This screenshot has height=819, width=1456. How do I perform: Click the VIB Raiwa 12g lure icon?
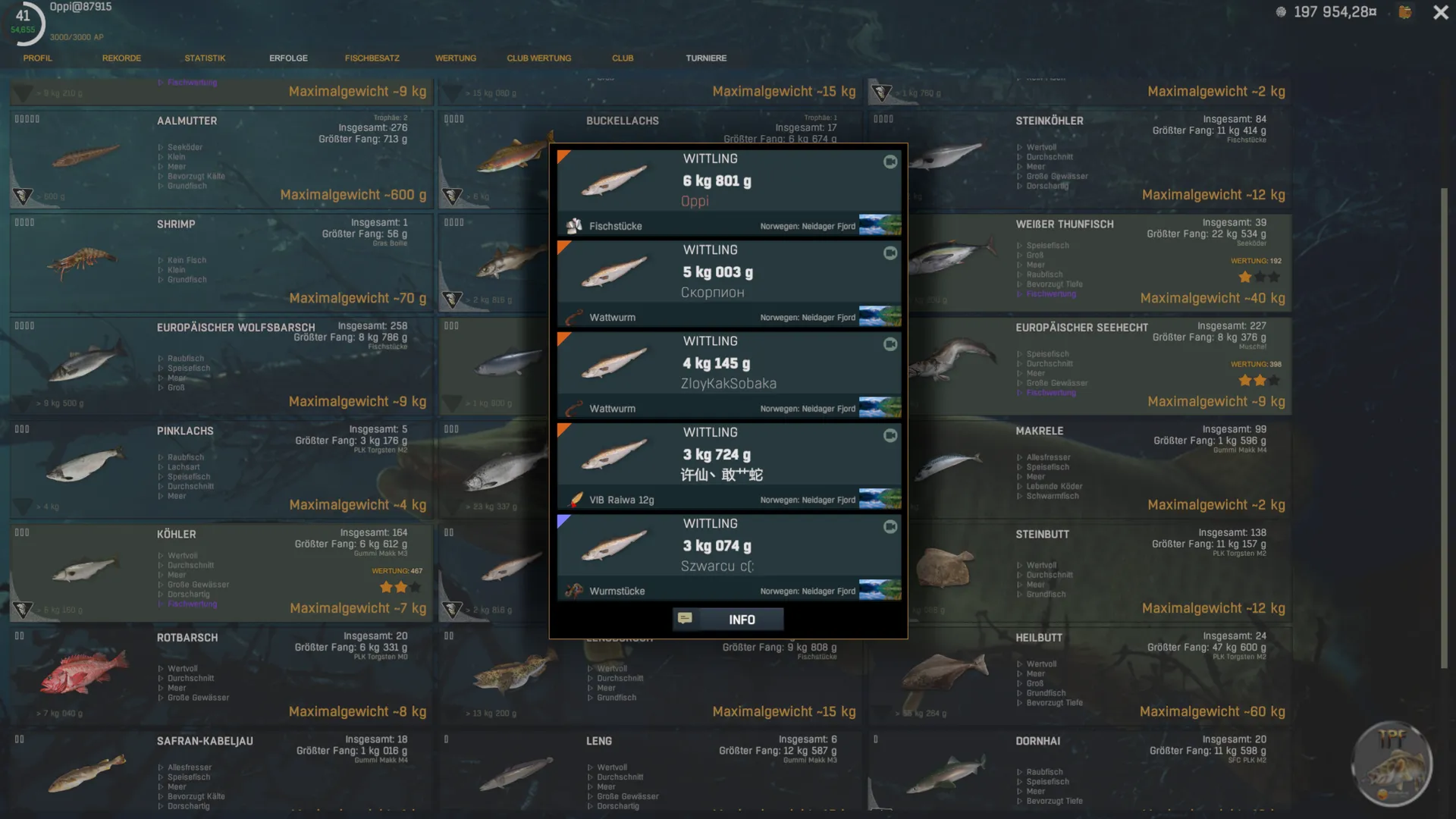click(575, 500)
